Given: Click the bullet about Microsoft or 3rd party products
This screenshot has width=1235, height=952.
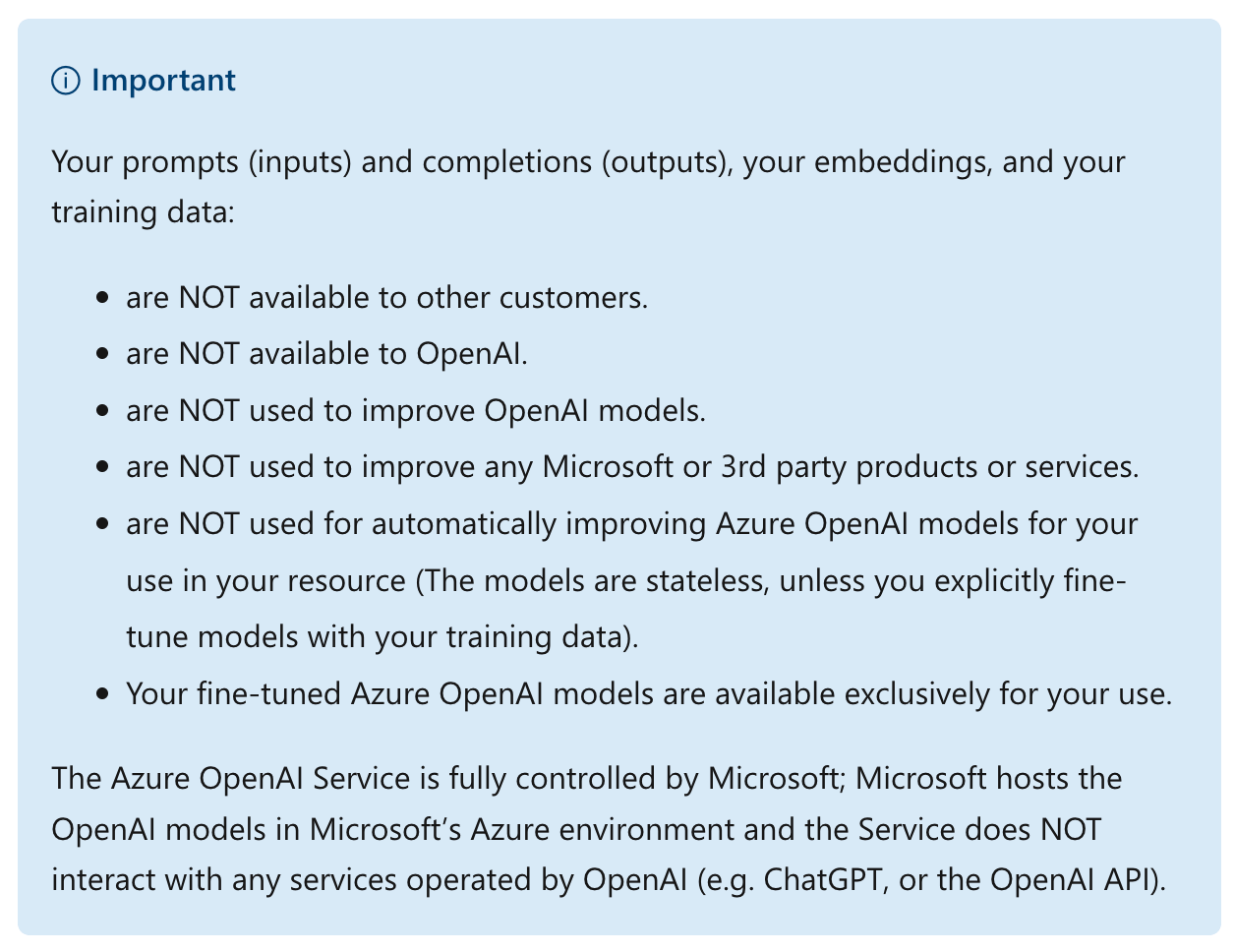Looking at the screenshot, I should 632,467.
